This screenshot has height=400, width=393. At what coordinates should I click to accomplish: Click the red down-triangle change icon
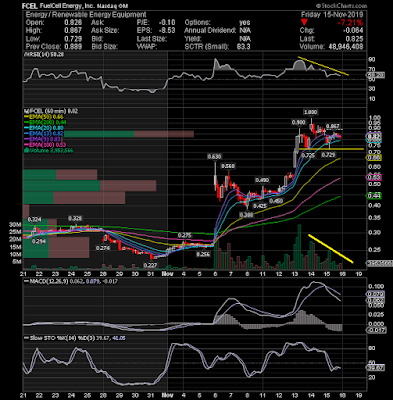(304, 23)
